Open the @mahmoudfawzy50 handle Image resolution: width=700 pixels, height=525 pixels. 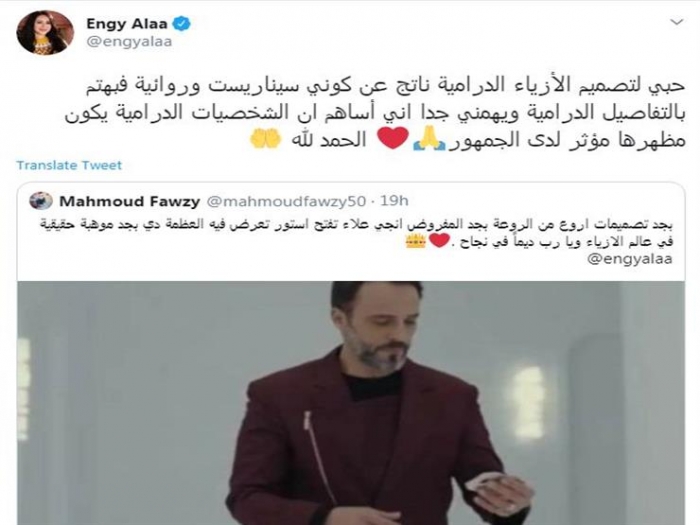coord(286,201)
